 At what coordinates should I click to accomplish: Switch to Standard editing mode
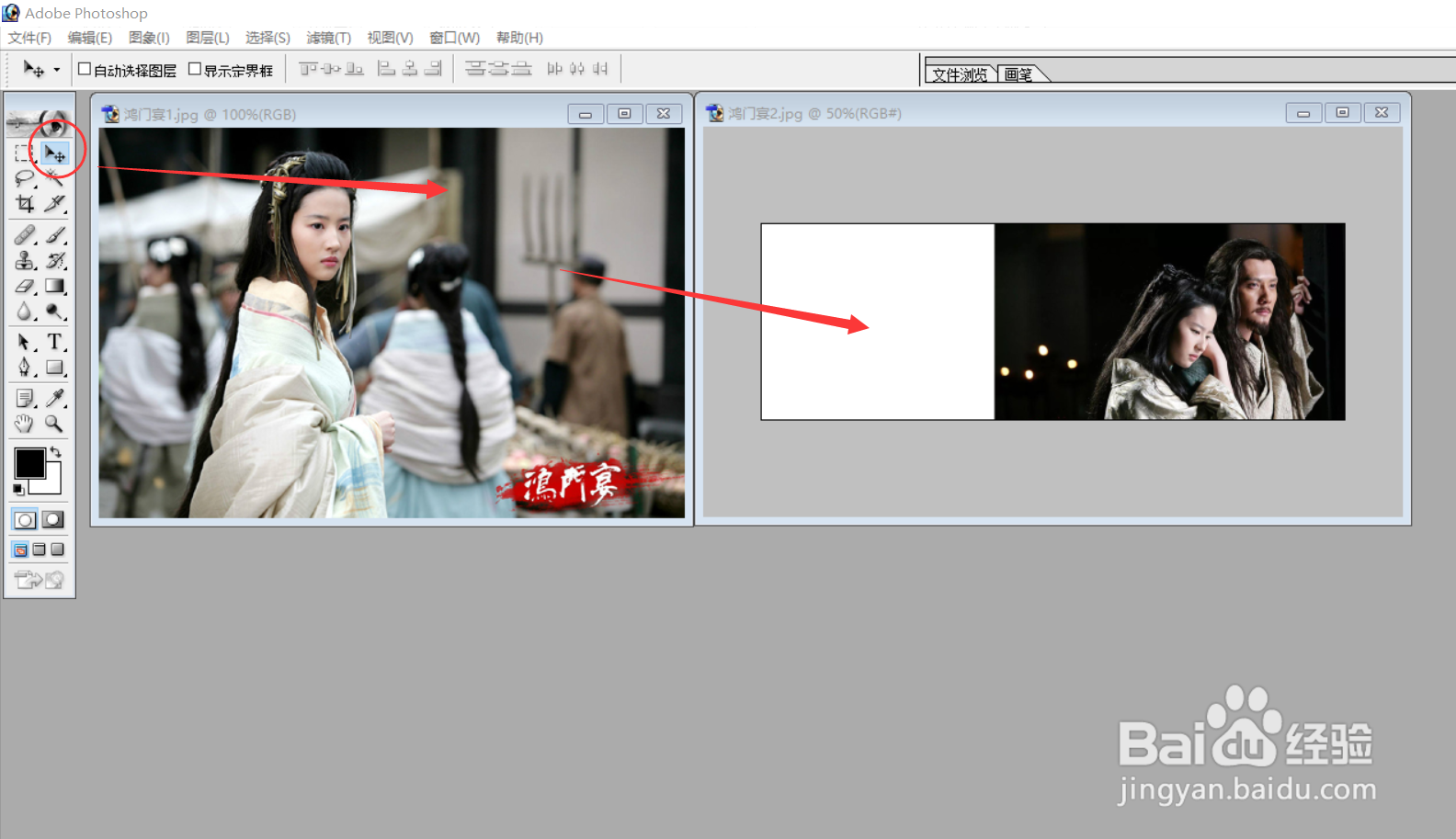(25, 520)
